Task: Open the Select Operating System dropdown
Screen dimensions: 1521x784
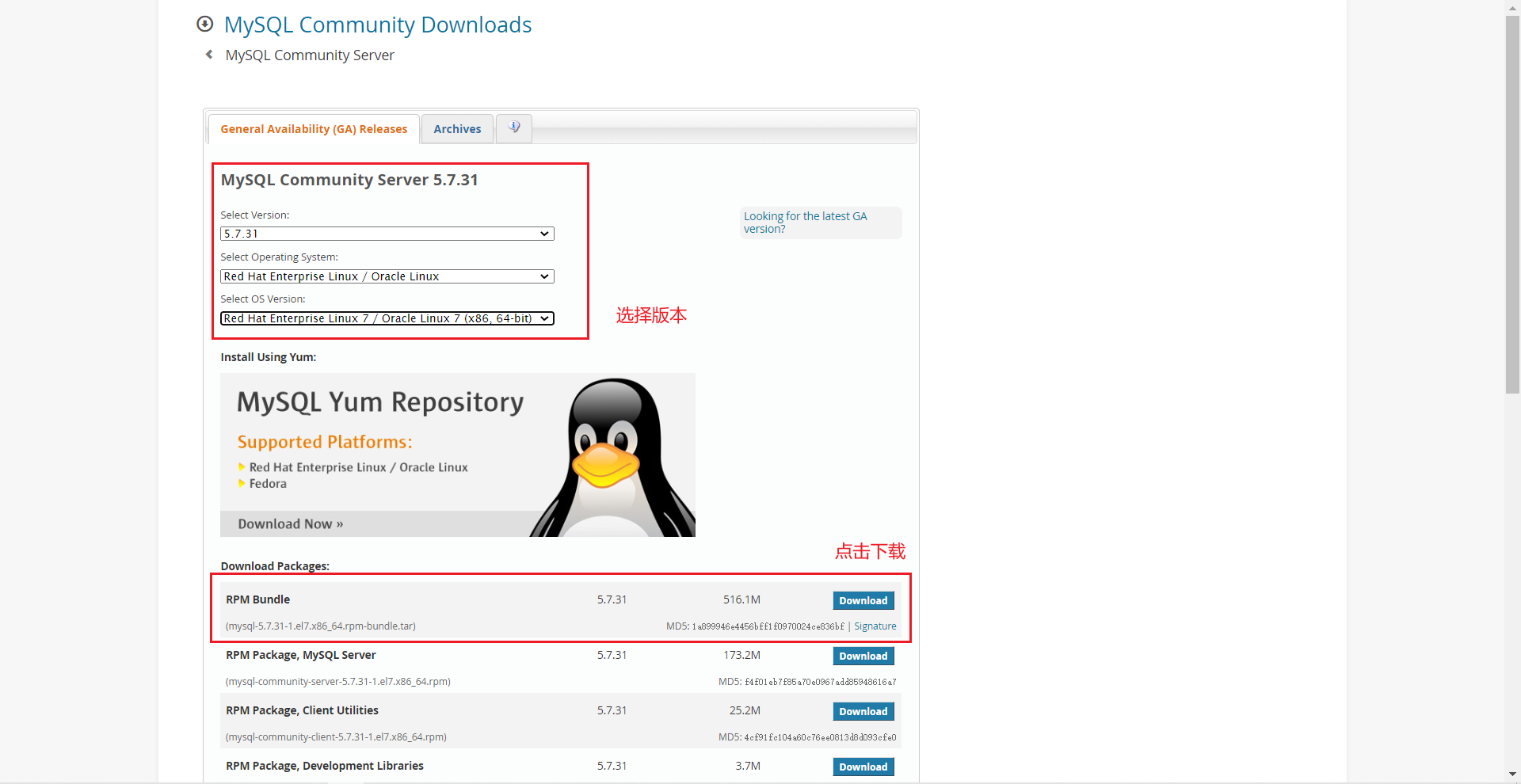Action: [387, 276]
